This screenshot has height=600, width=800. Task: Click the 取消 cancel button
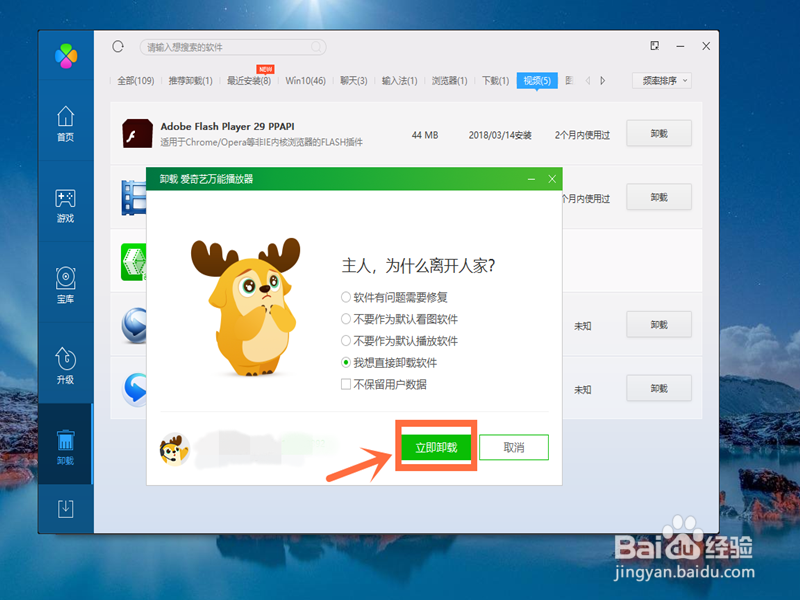(514, 447)
